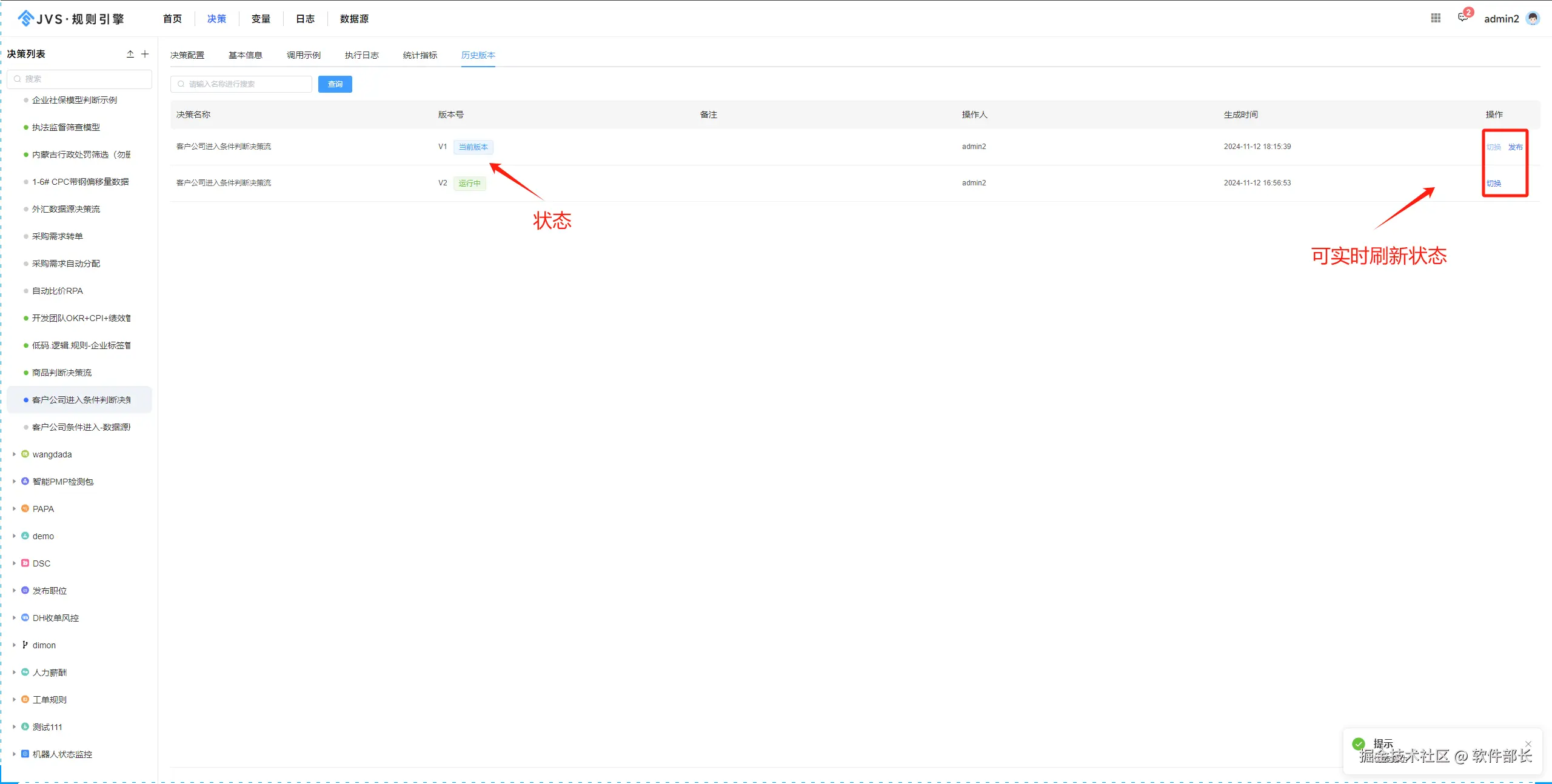Click the admin2 user avatar
Viewport: 1552px width, 784px height.
[1533, 18]
